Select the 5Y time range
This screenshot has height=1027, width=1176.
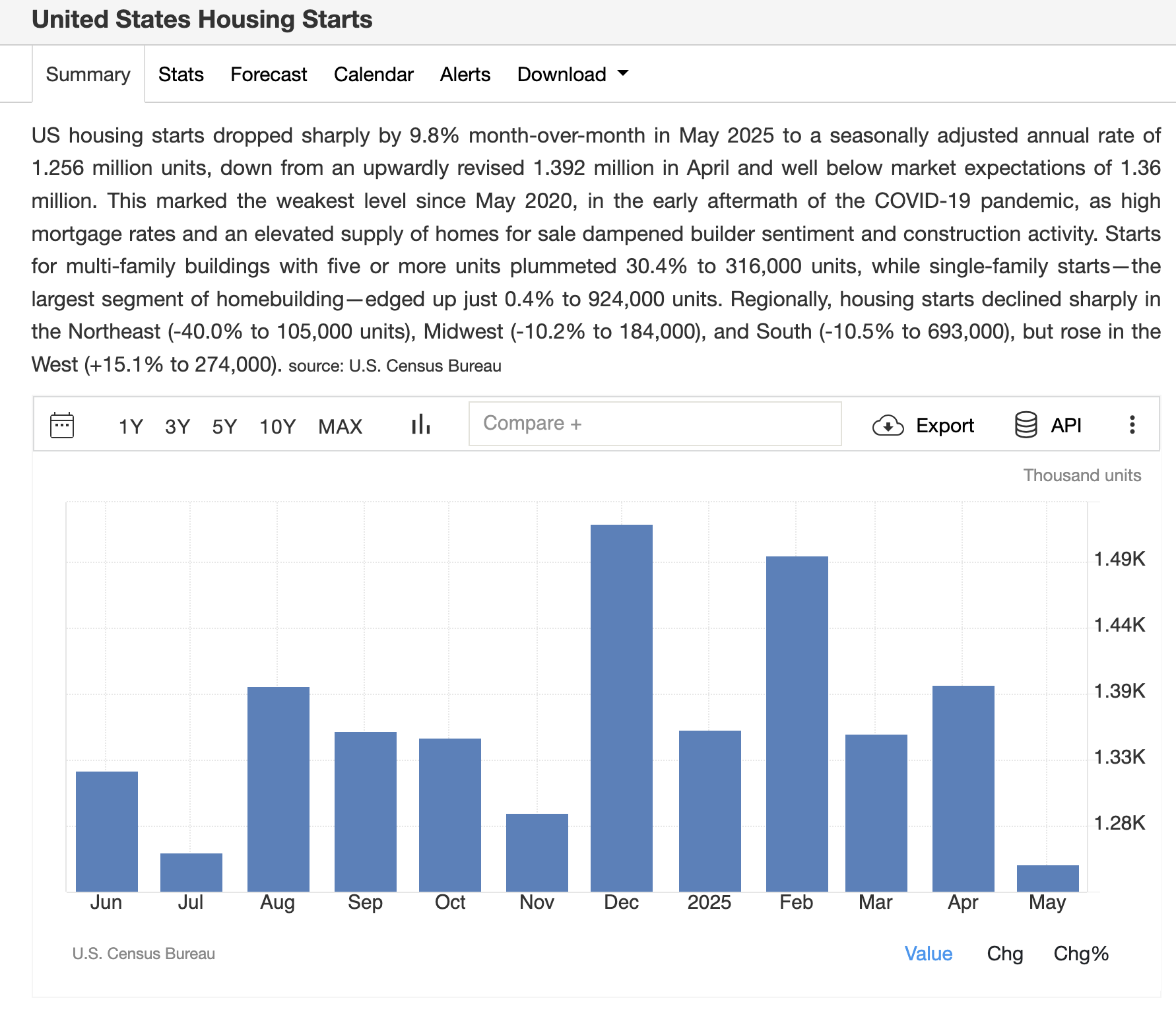pyautogui.click(x=224, y=427)
